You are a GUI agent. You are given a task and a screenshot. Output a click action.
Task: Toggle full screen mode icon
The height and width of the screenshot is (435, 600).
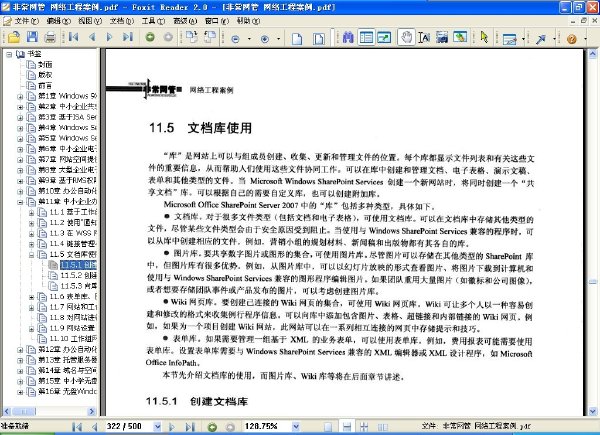(x=384, y=37)
